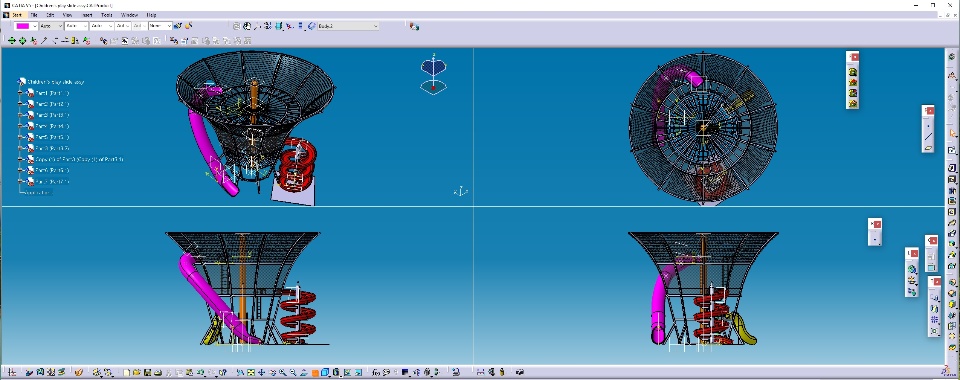Open the Isometric quick view cube icon
960x380 pixels.
tap(325, 372)
